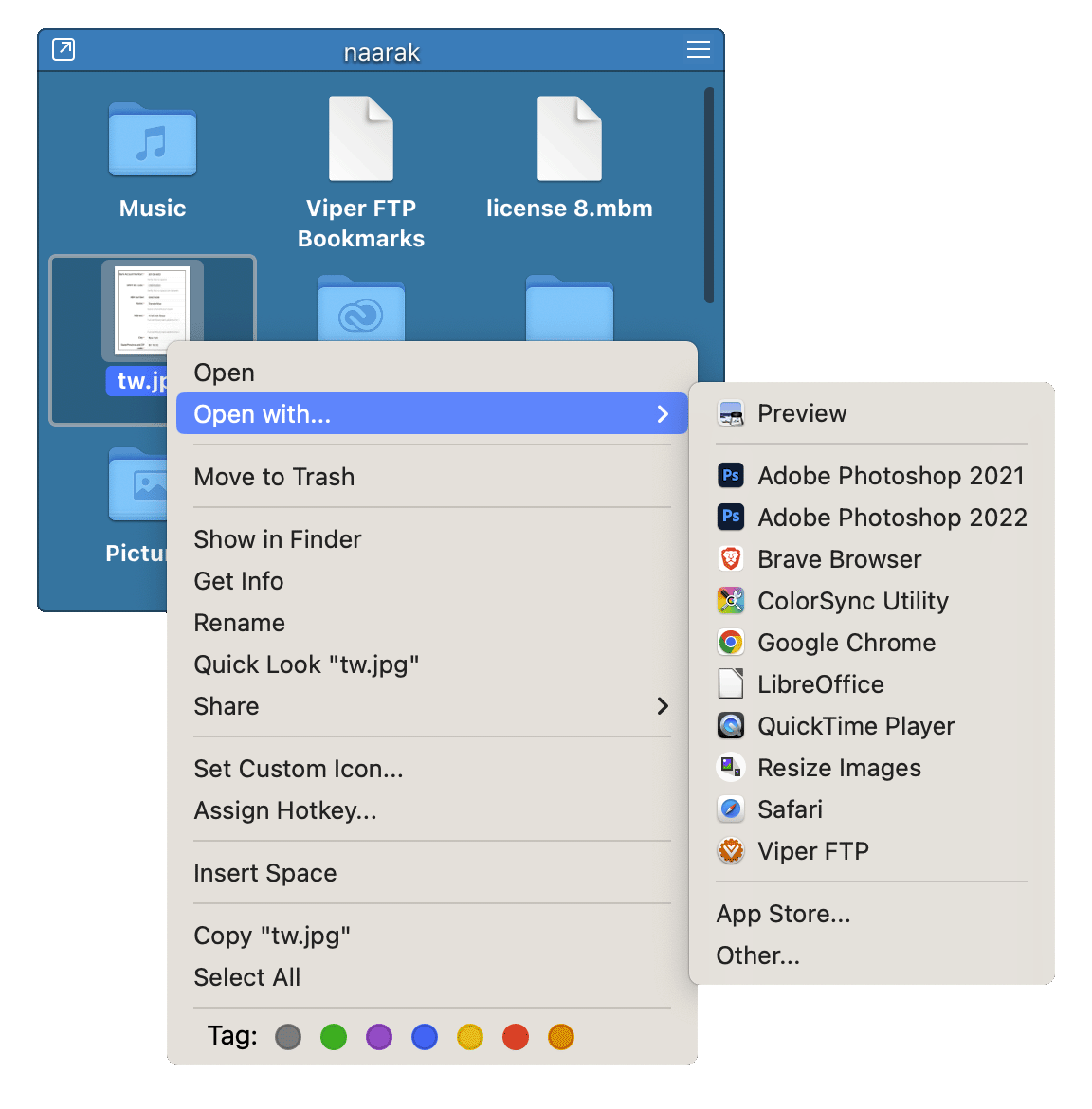Choose ColorSync Utility label
1092x1109 pixels.
(x=853, y=601)
